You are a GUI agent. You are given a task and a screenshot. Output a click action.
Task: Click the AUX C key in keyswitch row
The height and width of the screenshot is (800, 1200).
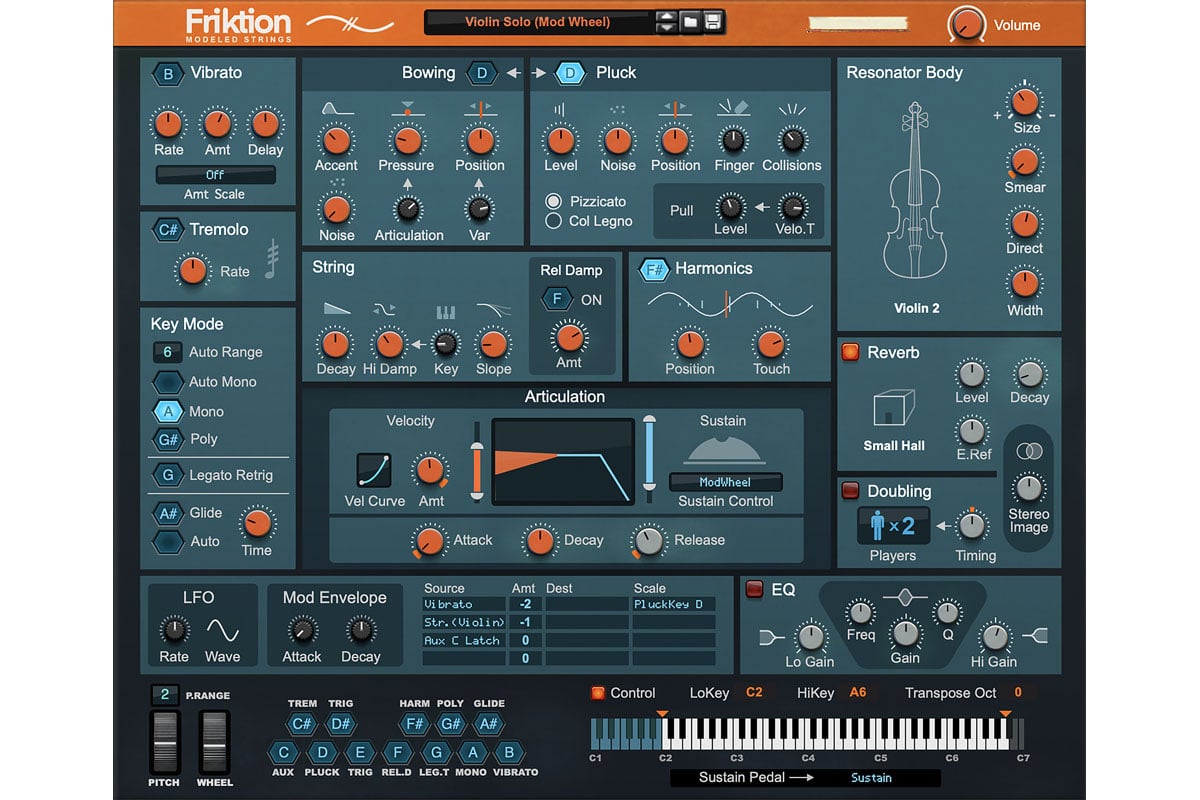tap(283, 752)
